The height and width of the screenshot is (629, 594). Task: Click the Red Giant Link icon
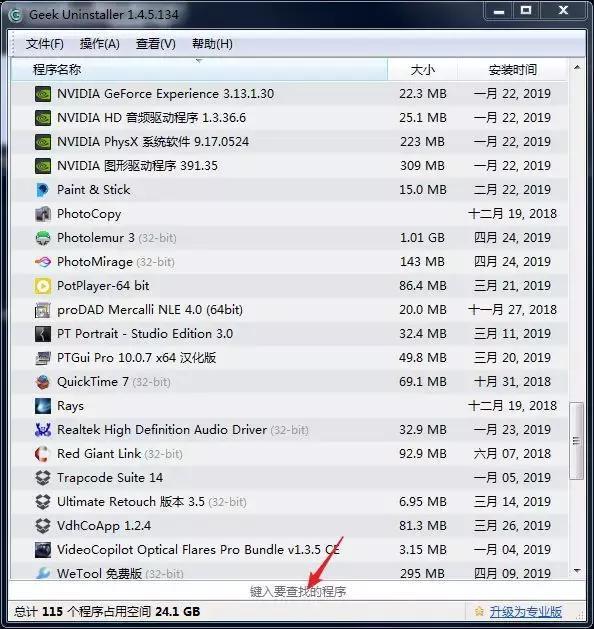point(43,454)
